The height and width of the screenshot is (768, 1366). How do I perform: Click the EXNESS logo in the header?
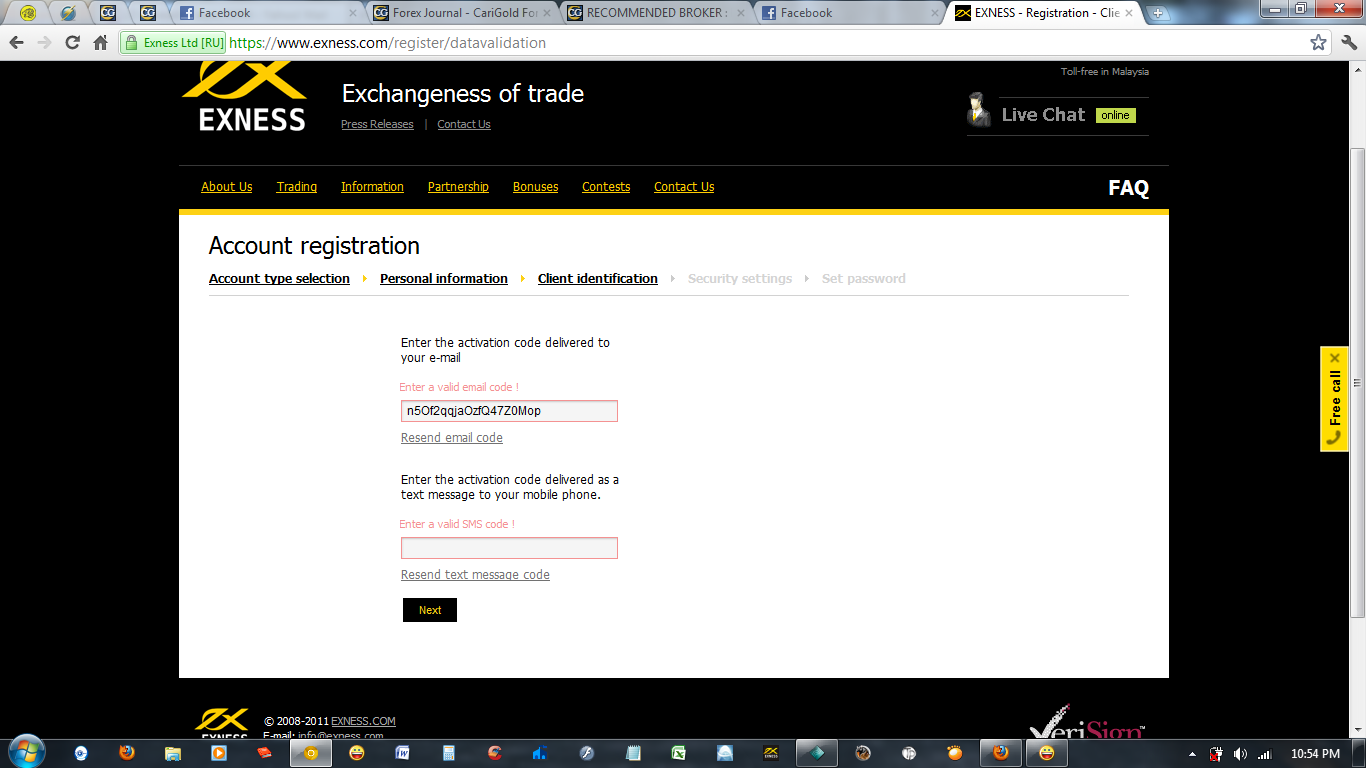tap(244, 97)
